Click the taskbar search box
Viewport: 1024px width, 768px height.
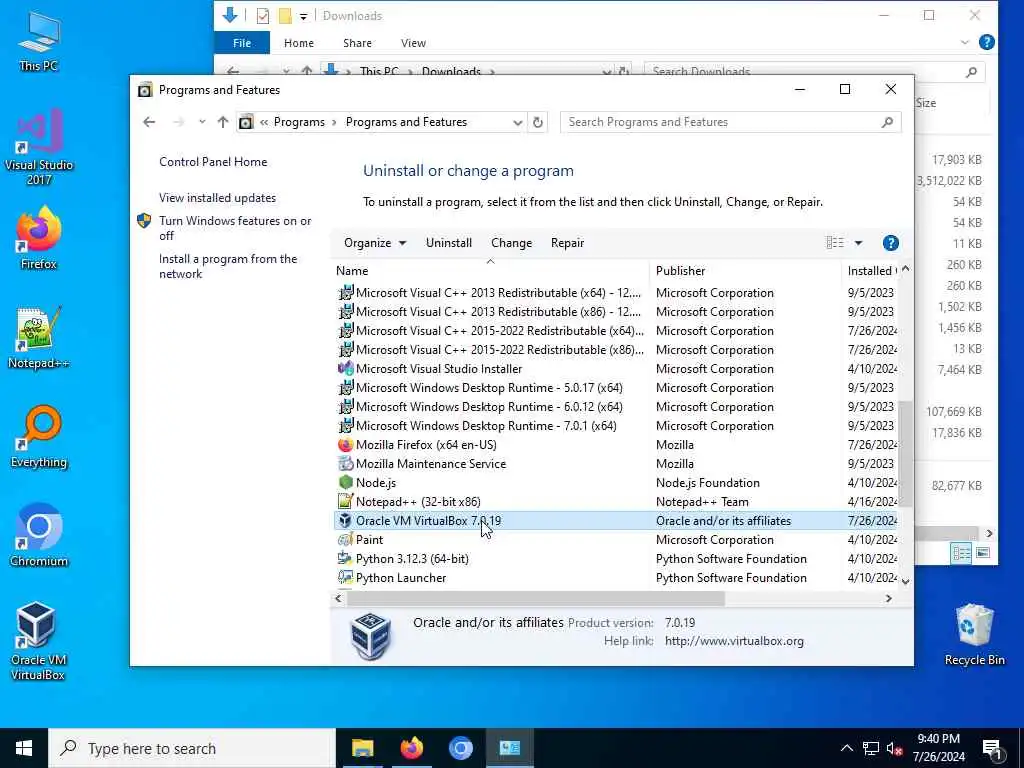pyautogui.click(x=192, y=748)
